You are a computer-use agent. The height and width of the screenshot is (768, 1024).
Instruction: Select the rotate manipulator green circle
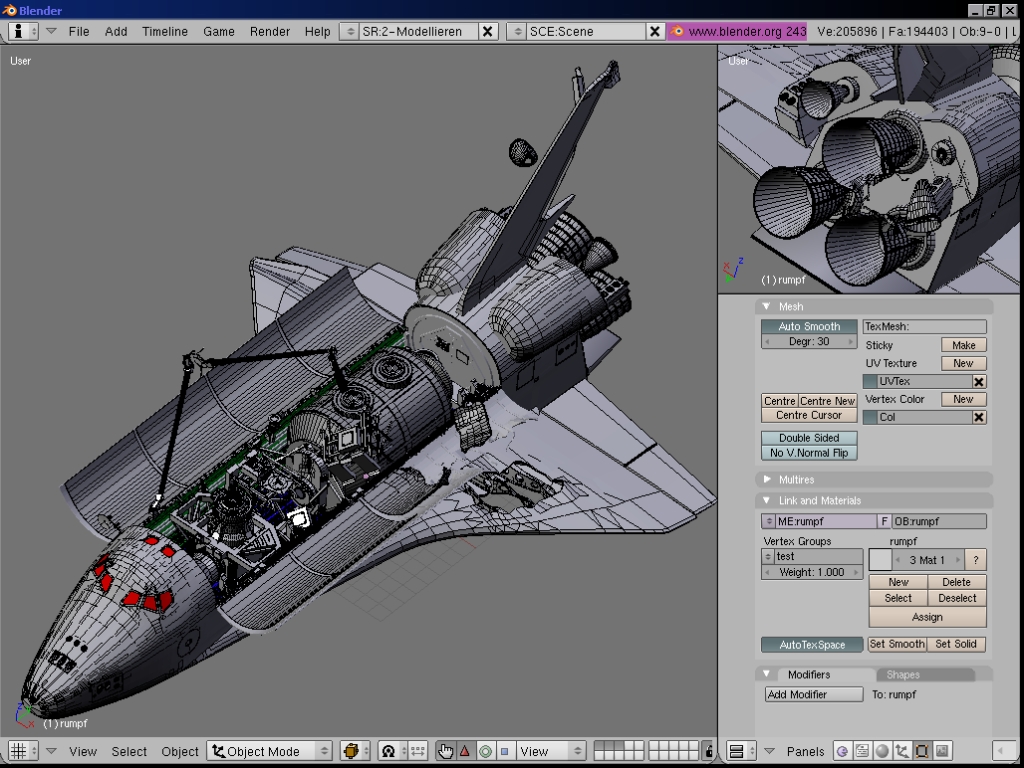tap(487, 751)
